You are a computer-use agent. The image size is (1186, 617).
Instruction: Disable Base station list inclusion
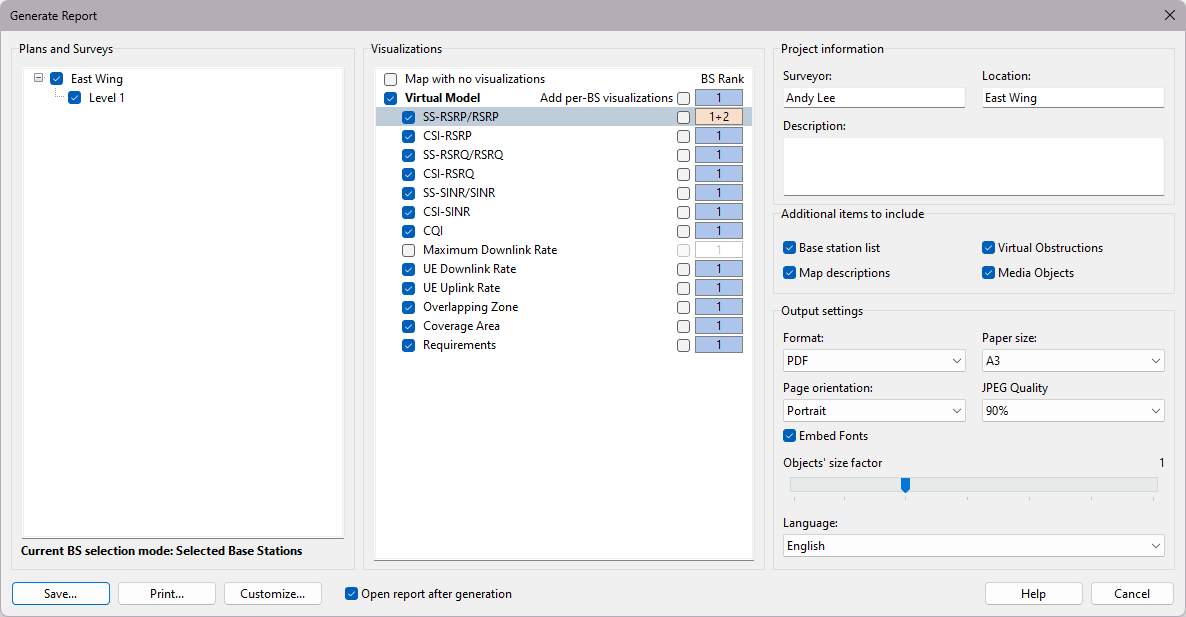(790, 248)
